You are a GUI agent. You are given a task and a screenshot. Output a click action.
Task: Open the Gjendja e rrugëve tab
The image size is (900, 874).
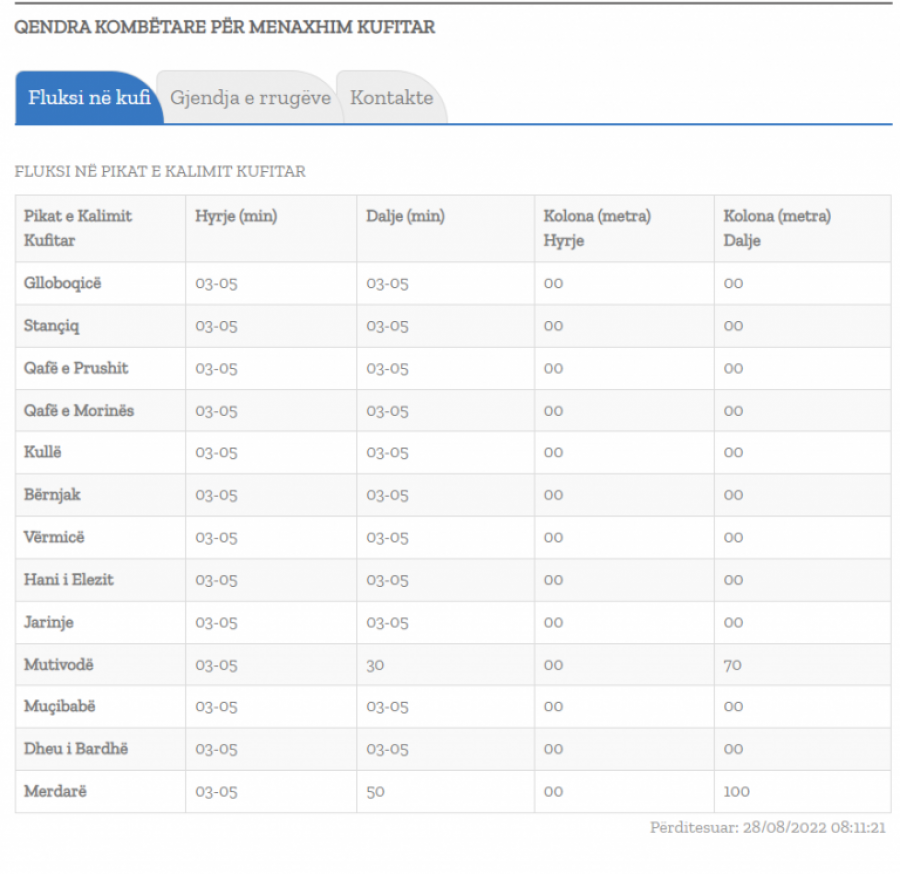[250, 98]
